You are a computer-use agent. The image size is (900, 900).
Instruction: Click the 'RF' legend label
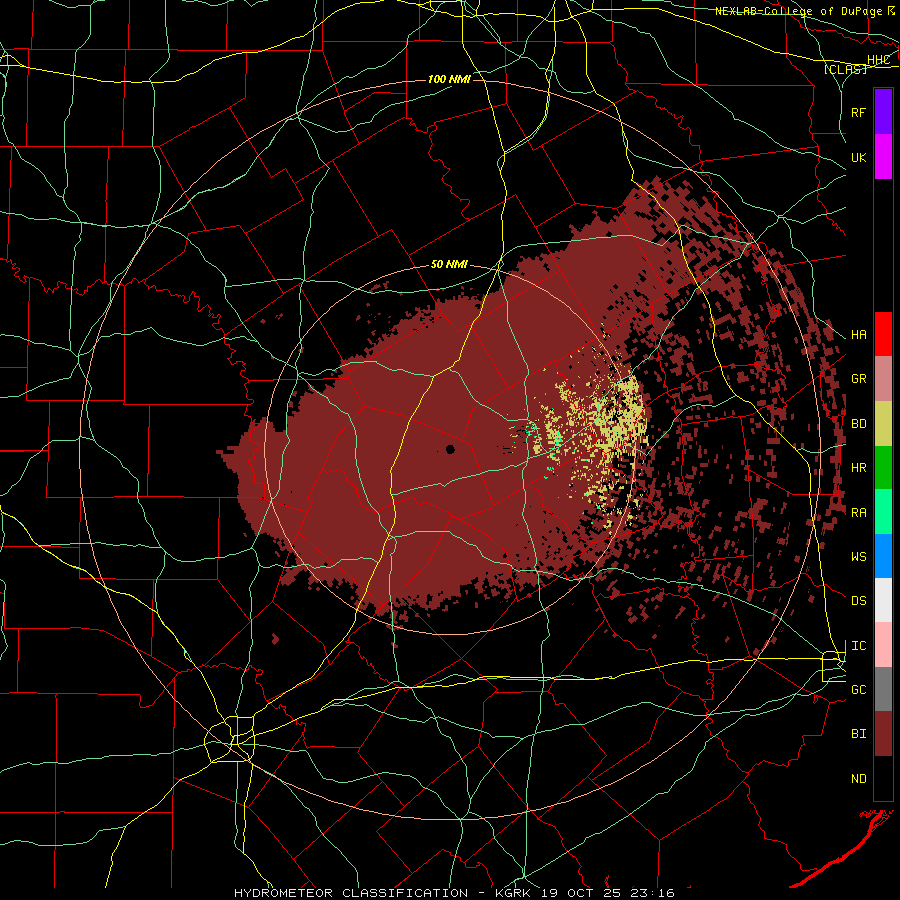pyautogui.click(x=858, y=112)
